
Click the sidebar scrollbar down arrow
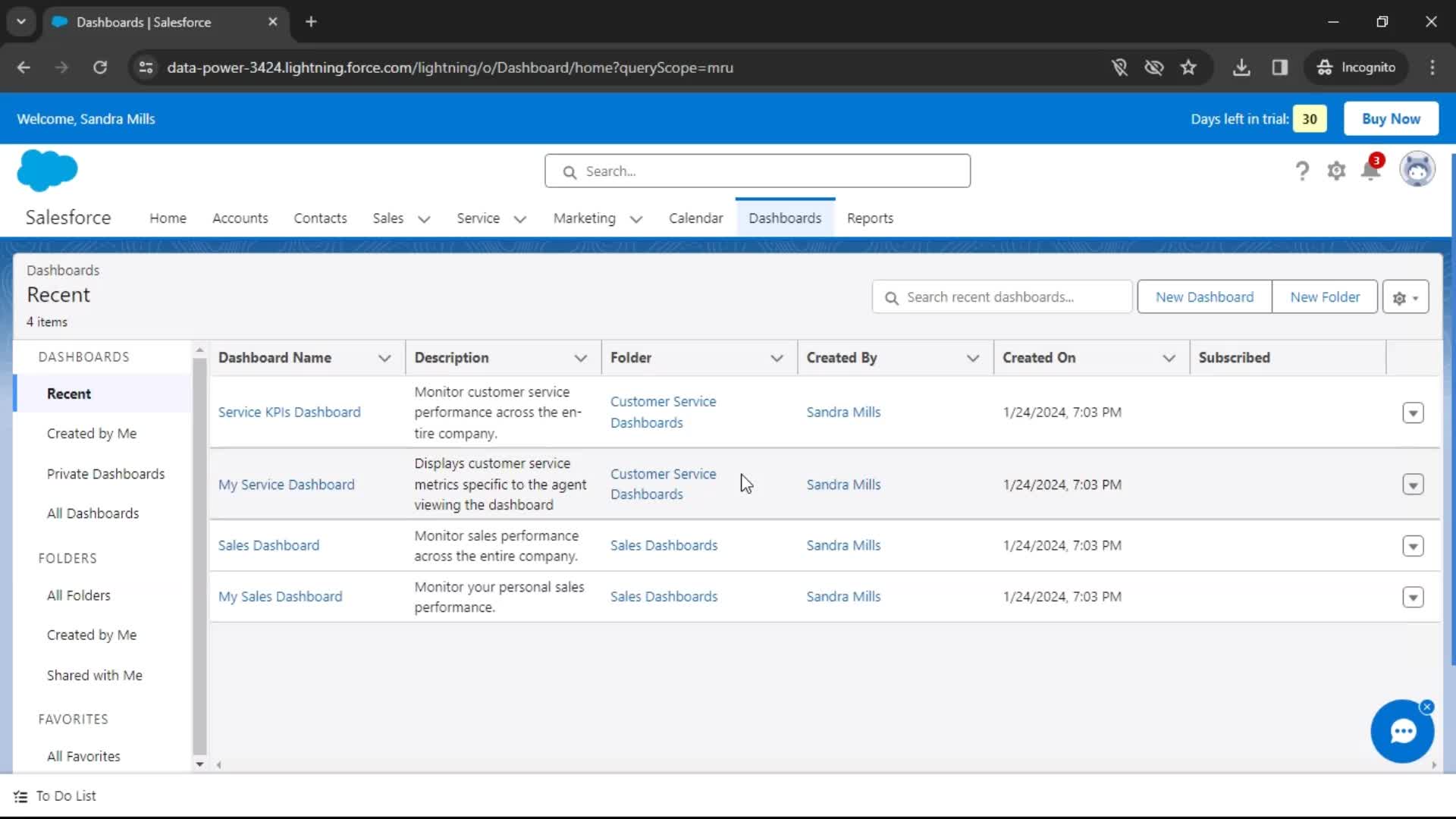point(199,764)
